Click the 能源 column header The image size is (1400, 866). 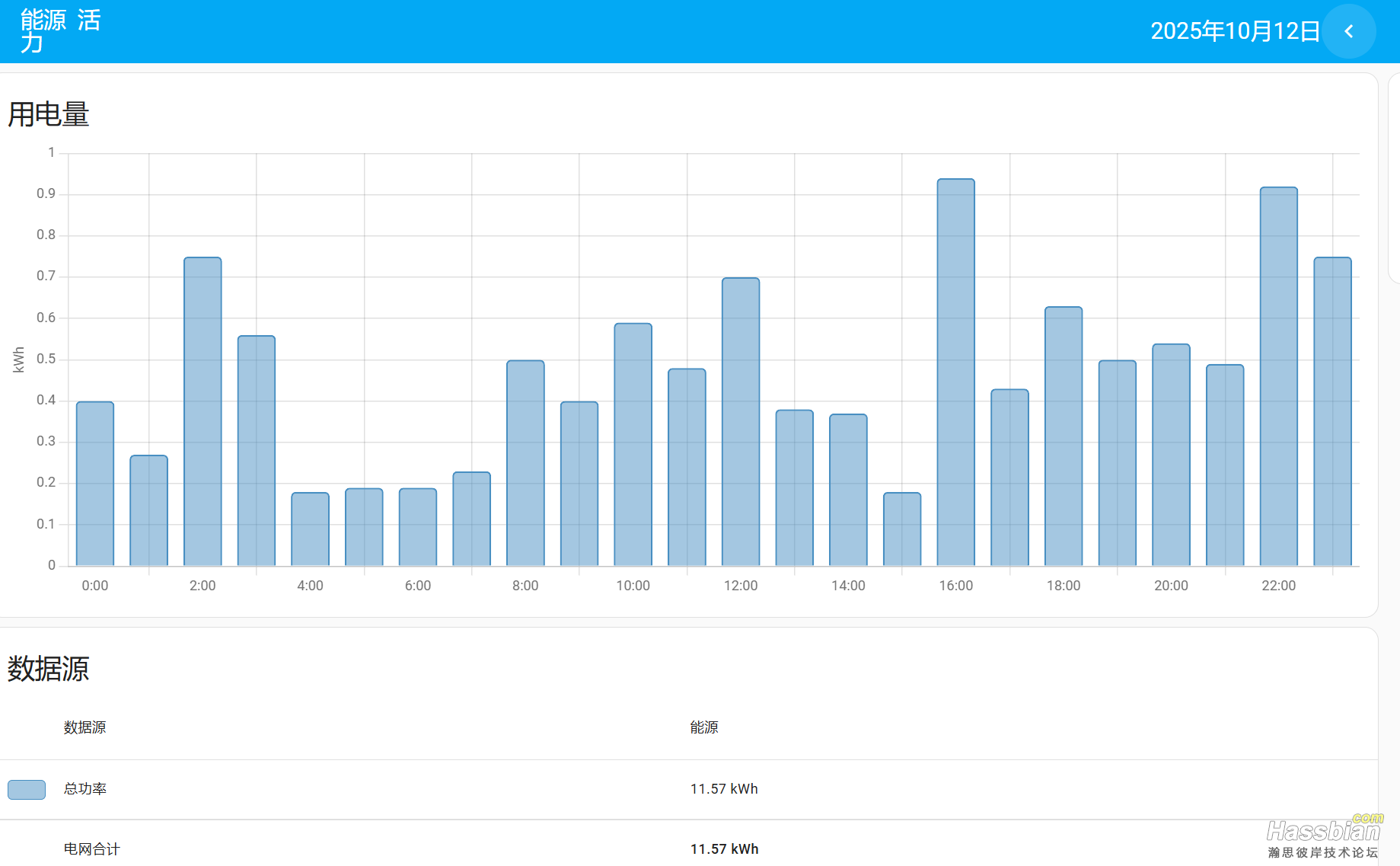[x=704, y=727]
